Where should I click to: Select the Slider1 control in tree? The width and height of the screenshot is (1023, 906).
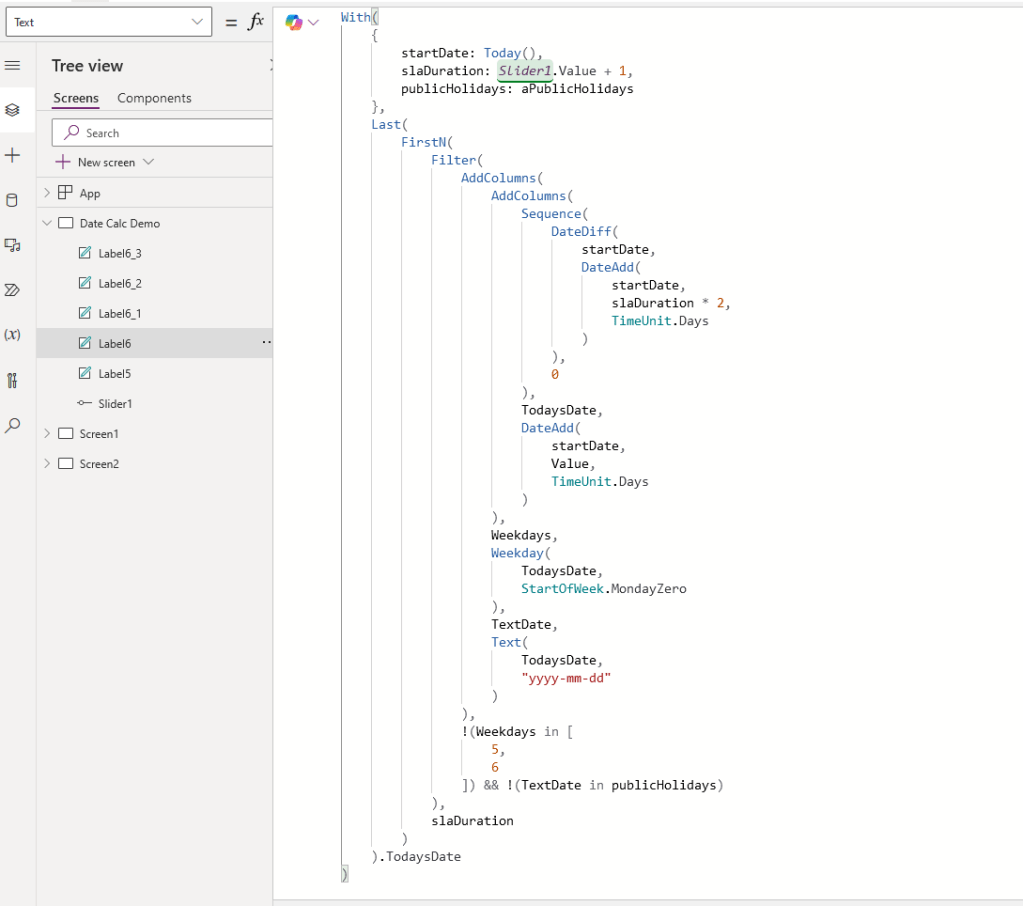[115, 404]
